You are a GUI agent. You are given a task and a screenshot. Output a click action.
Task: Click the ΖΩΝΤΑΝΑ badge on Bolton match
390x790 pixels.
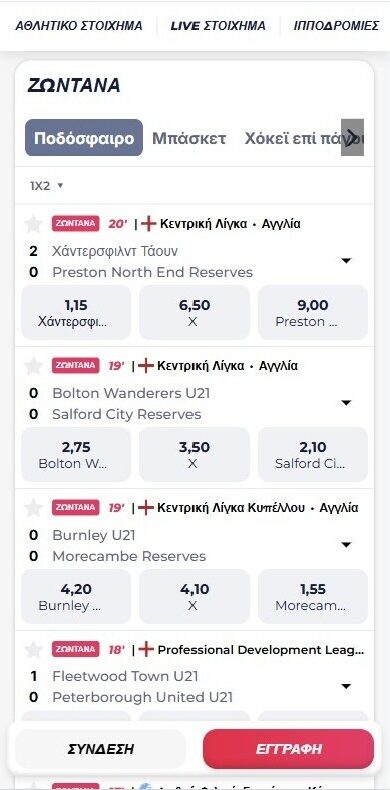pos(75,366)
